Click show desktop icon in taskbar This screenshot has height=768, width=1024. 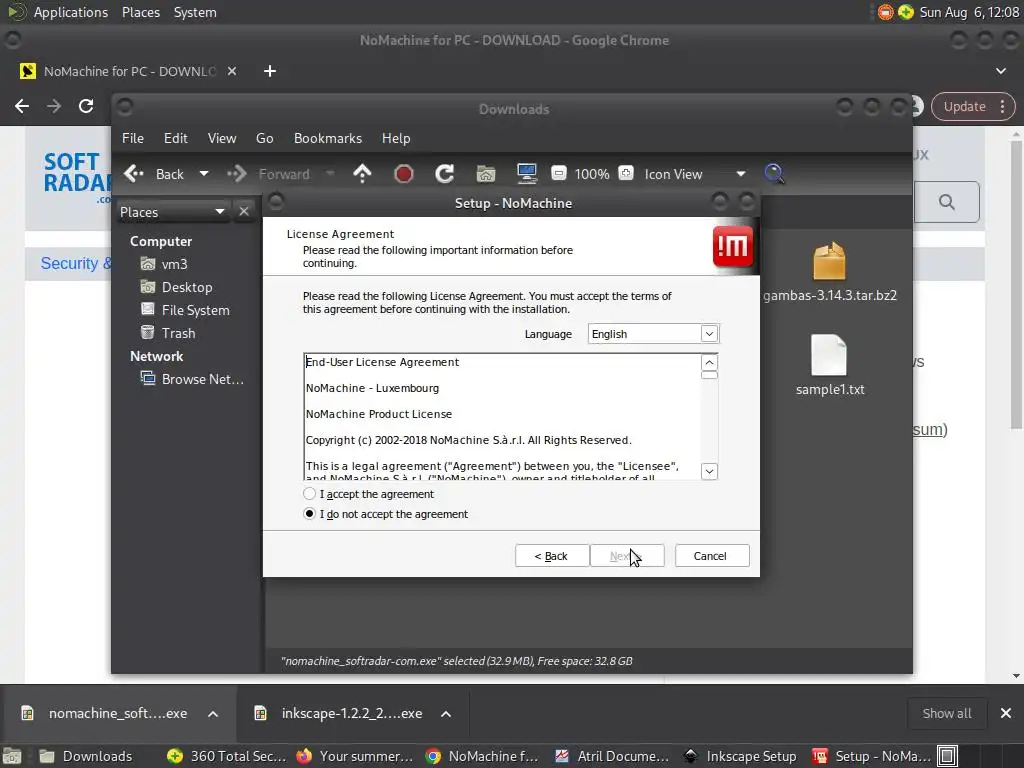pyautogui.click(x=12, y=756)
